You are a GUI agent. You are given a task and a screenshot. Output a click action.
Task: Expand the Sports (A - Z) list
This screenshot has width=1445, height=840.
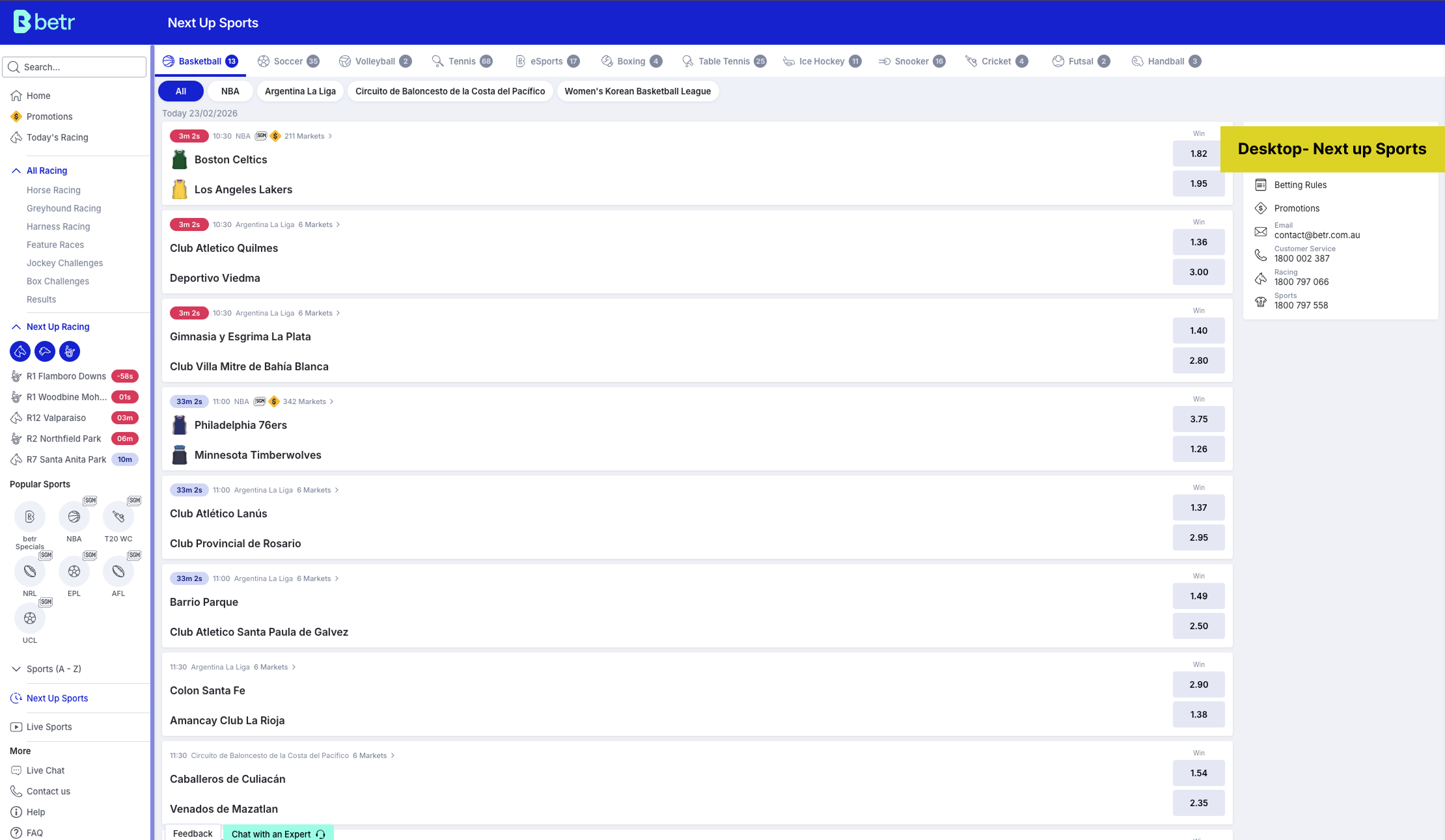coord(16,669)
